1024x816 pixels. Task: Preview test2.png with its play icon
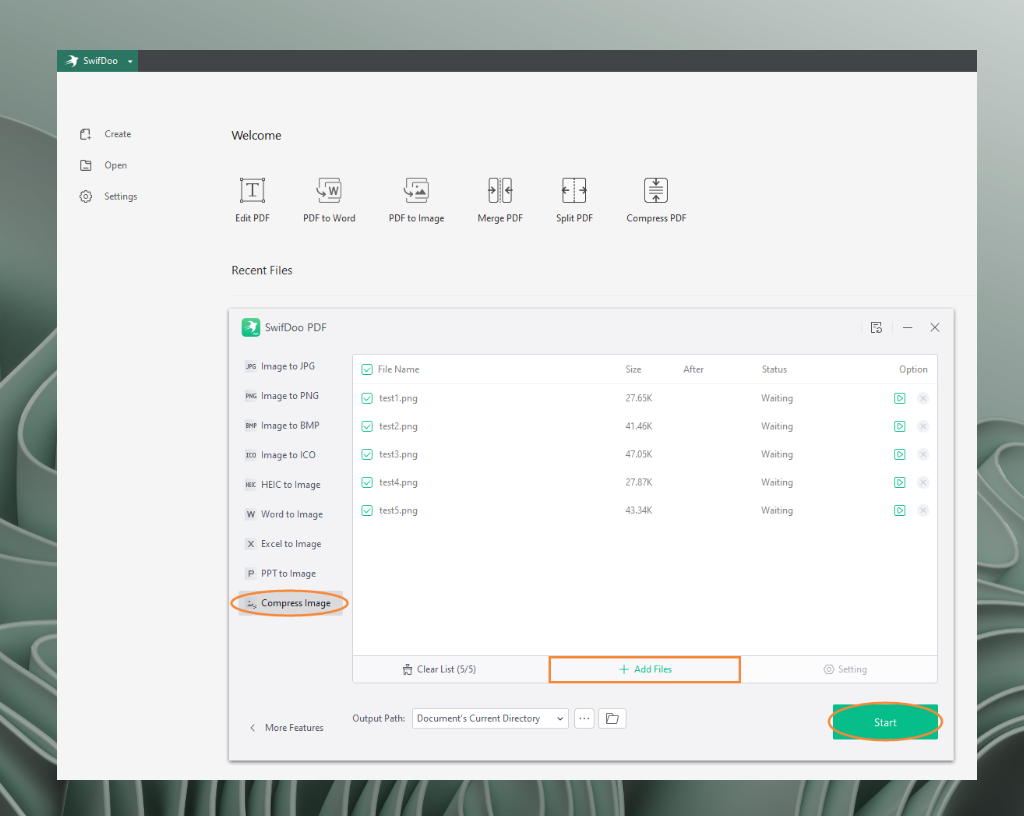tap(899, 426)
